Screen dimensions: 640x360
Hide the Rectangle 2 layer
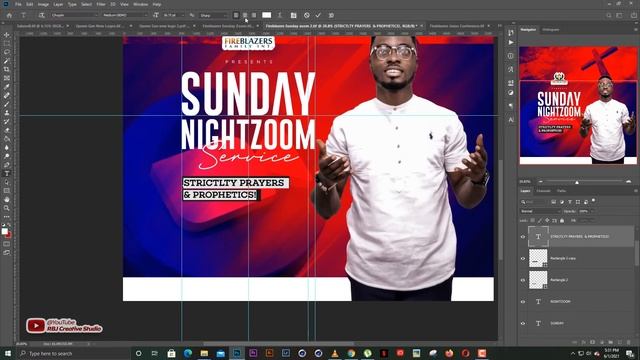pyautogui.click(x=523, y=280)
